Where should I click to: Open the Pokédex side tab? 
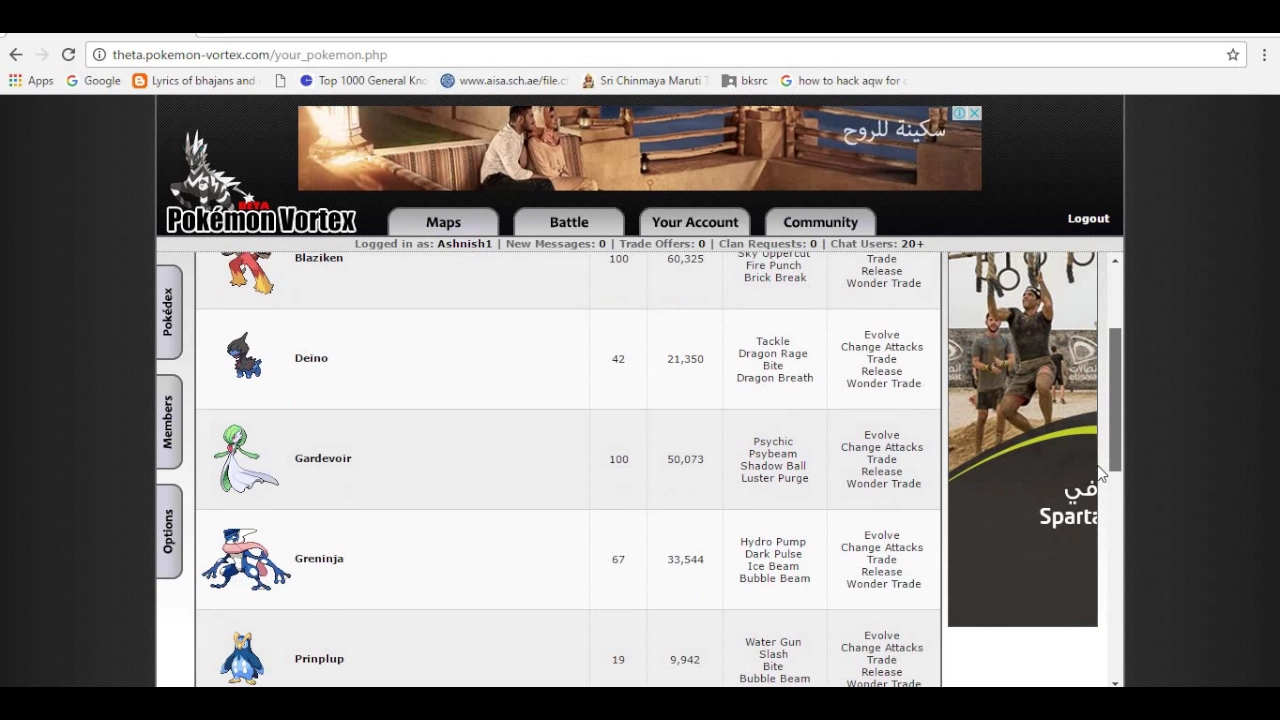tap(168, 312)
